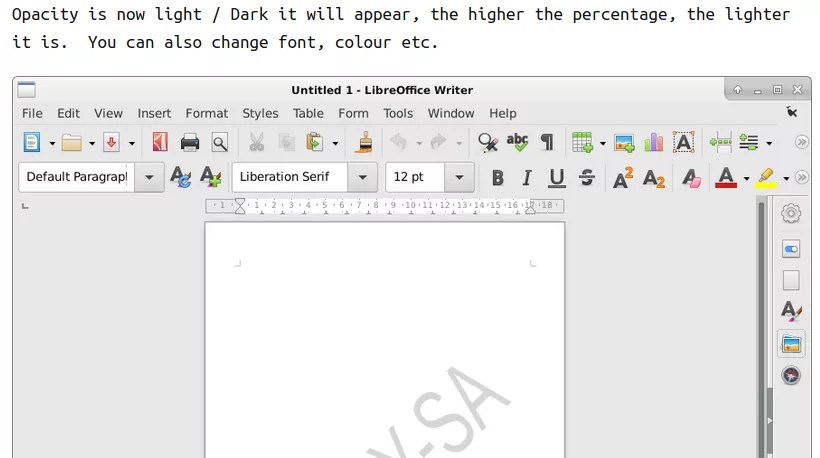Export directly as PDF
820x458 pixels.
tap(160, 142)
